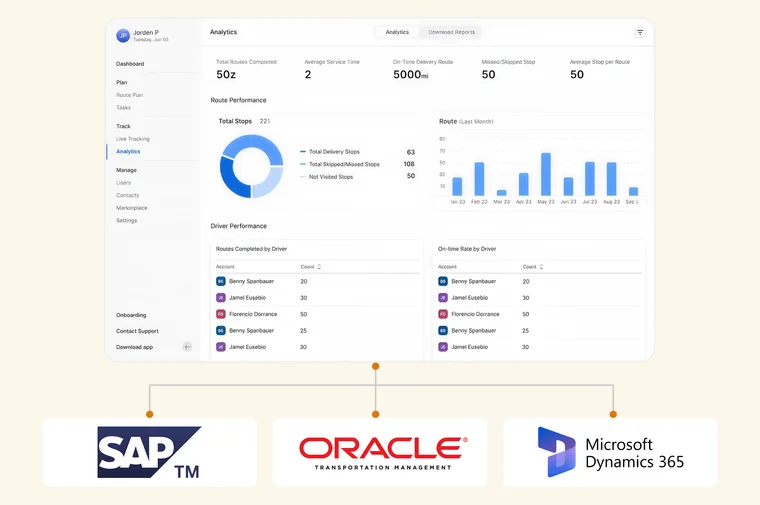760x505 pixels.
Task: Click Florencio Dorrance avatar in On-time Rate table
Action: click(443, 314)
